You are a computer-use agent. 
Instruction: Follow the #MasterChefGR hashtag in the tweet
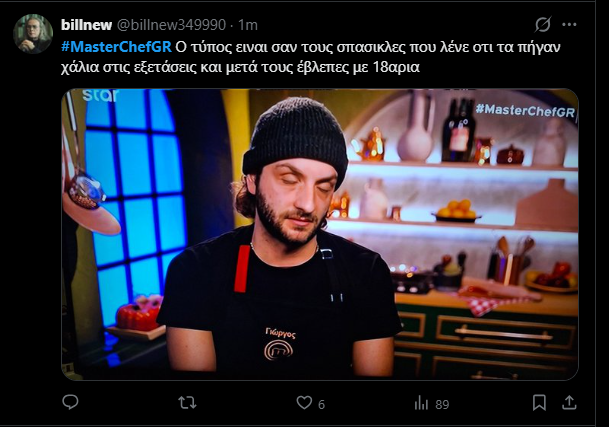(x=116, y=47)
